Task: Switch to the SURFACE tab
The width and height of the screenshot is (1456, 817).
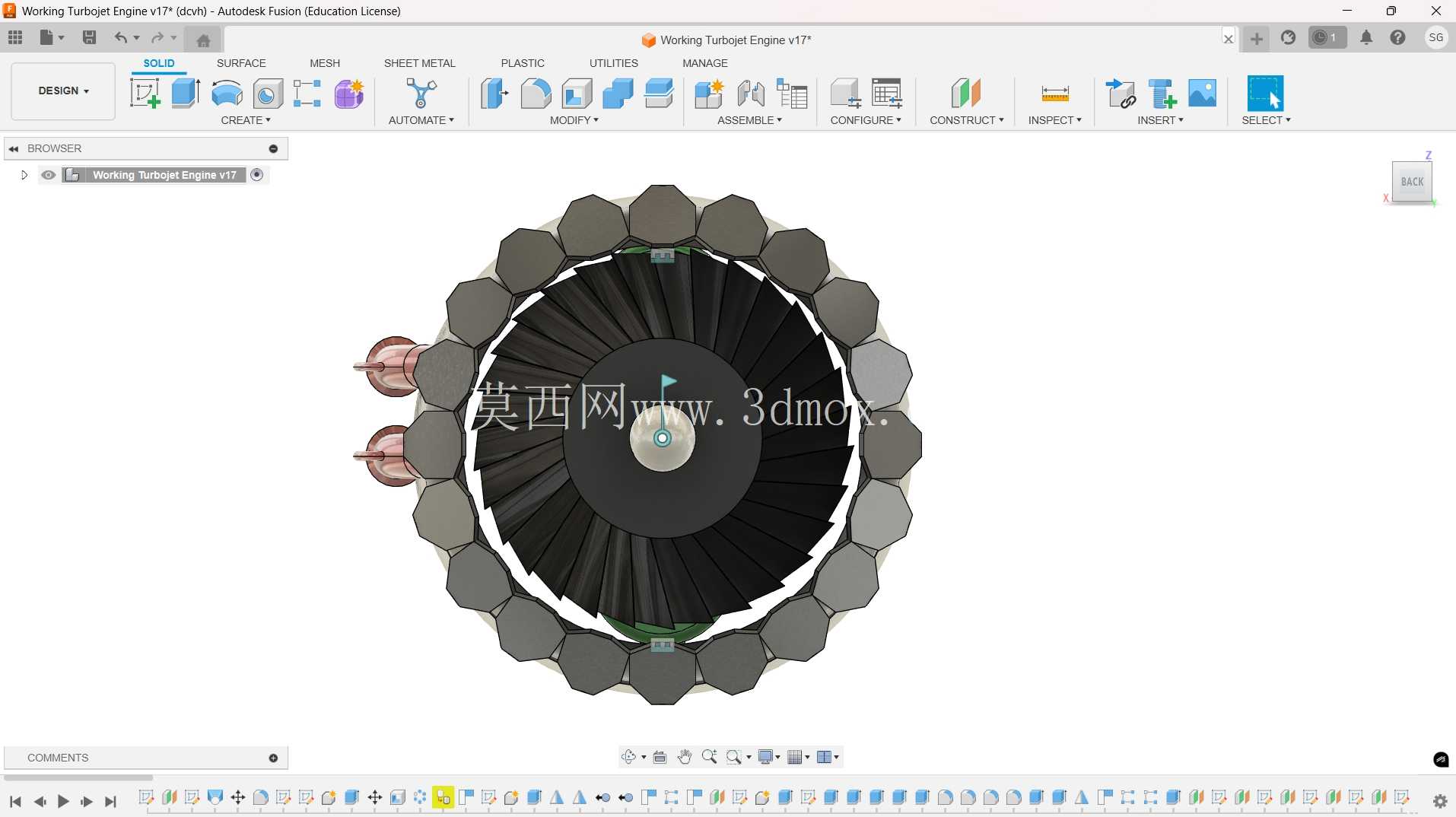Action: coord(241,63)
